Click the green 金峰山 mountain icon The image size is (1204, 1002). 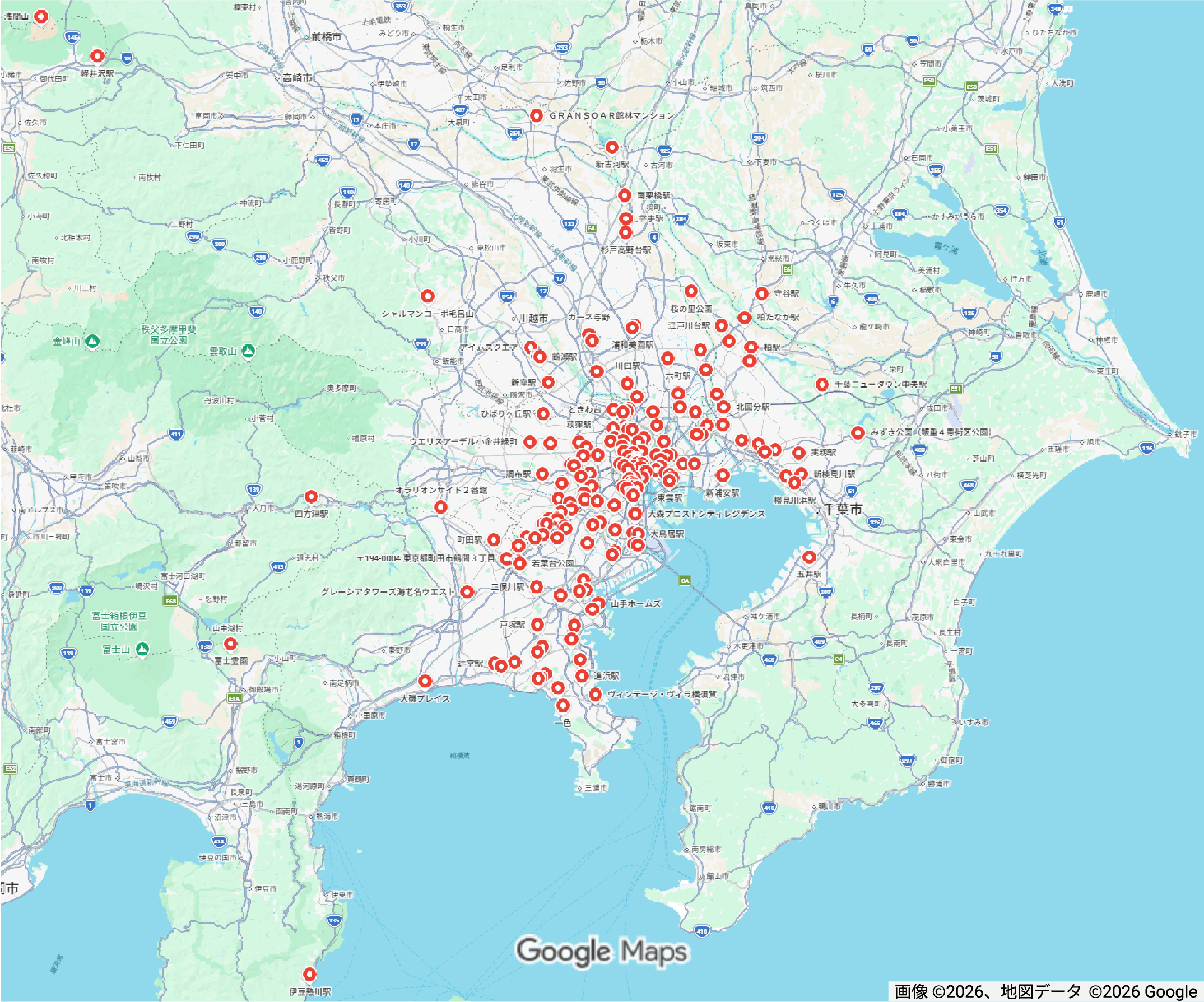pos(92,341)
